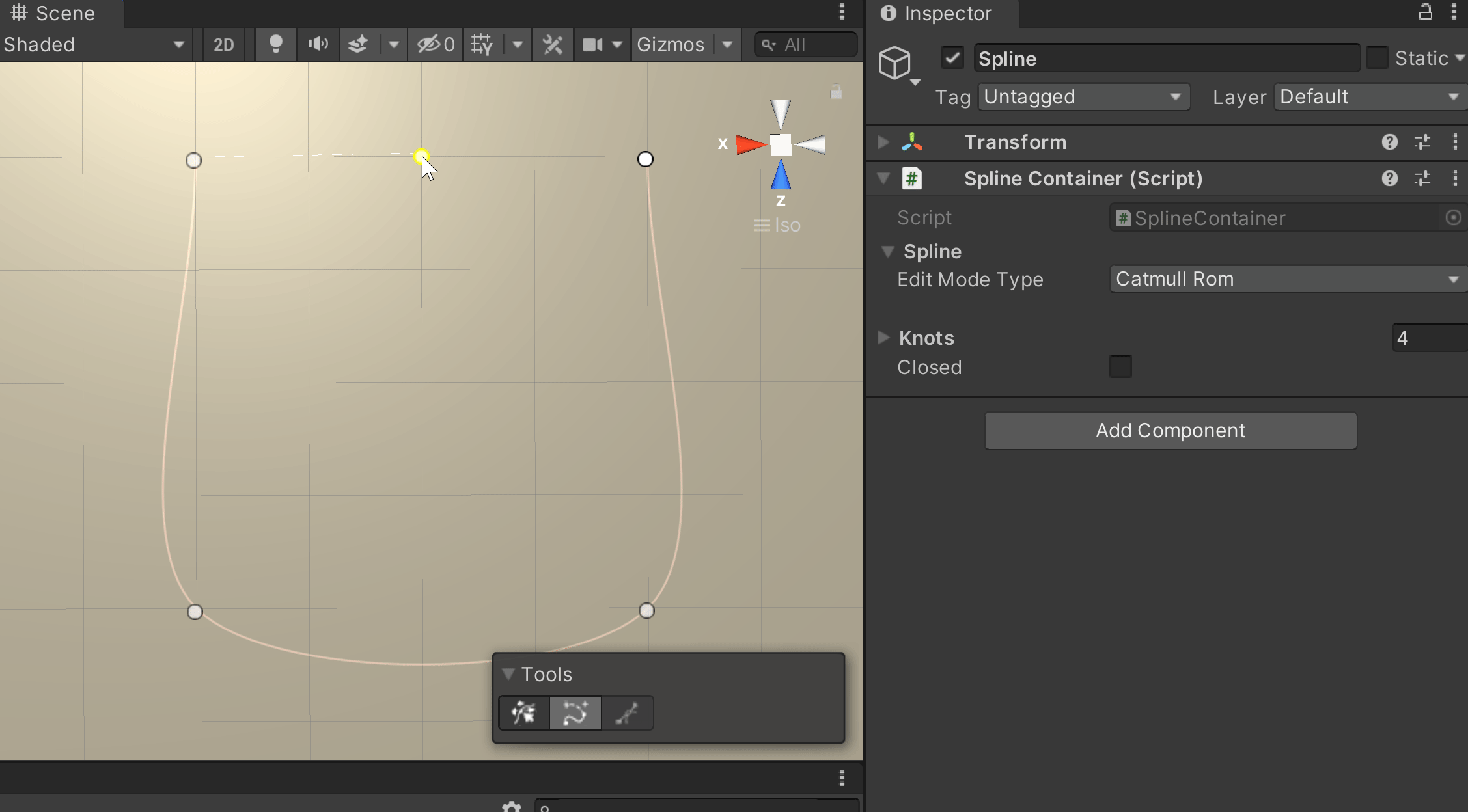Select the draw spline tool in Tools
The image size is (1468, 812).
(575, 713)
